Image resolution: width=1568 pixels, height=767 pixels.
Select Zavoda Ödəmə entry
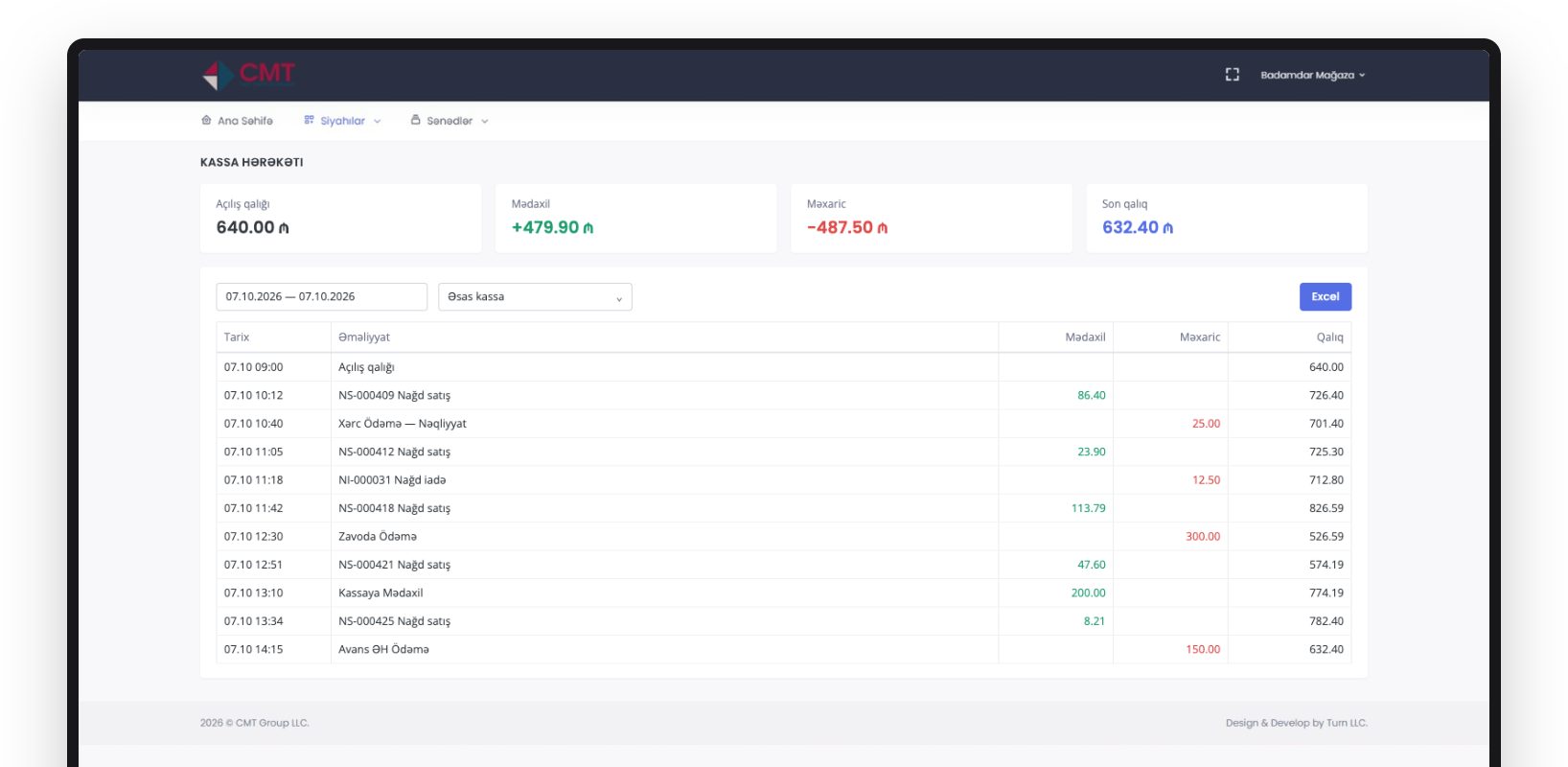click(784, 537)
